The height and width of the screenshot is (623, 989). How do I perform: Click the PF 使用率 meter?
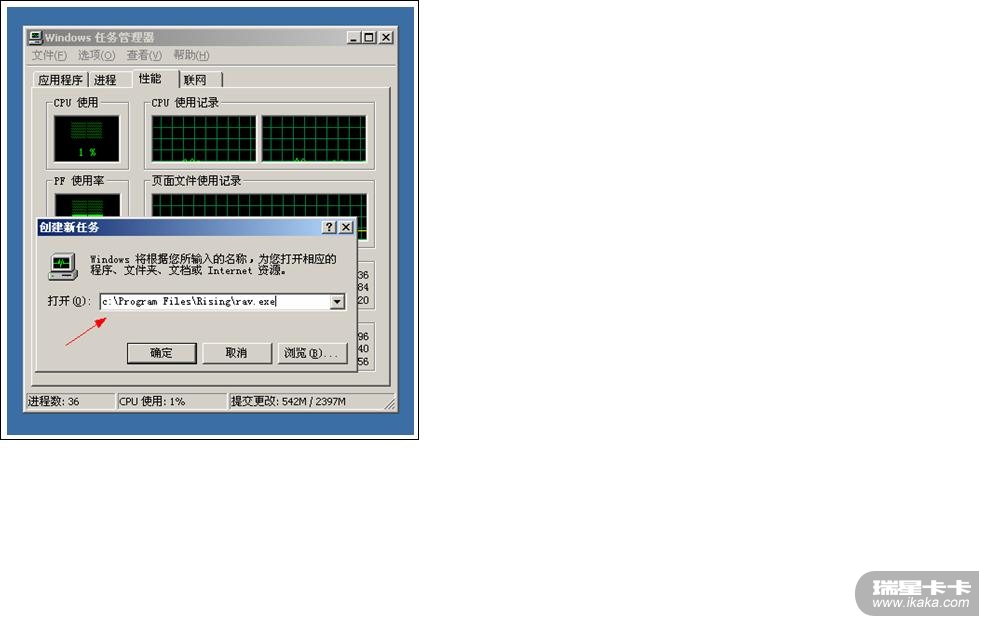[x=87, y=206]
